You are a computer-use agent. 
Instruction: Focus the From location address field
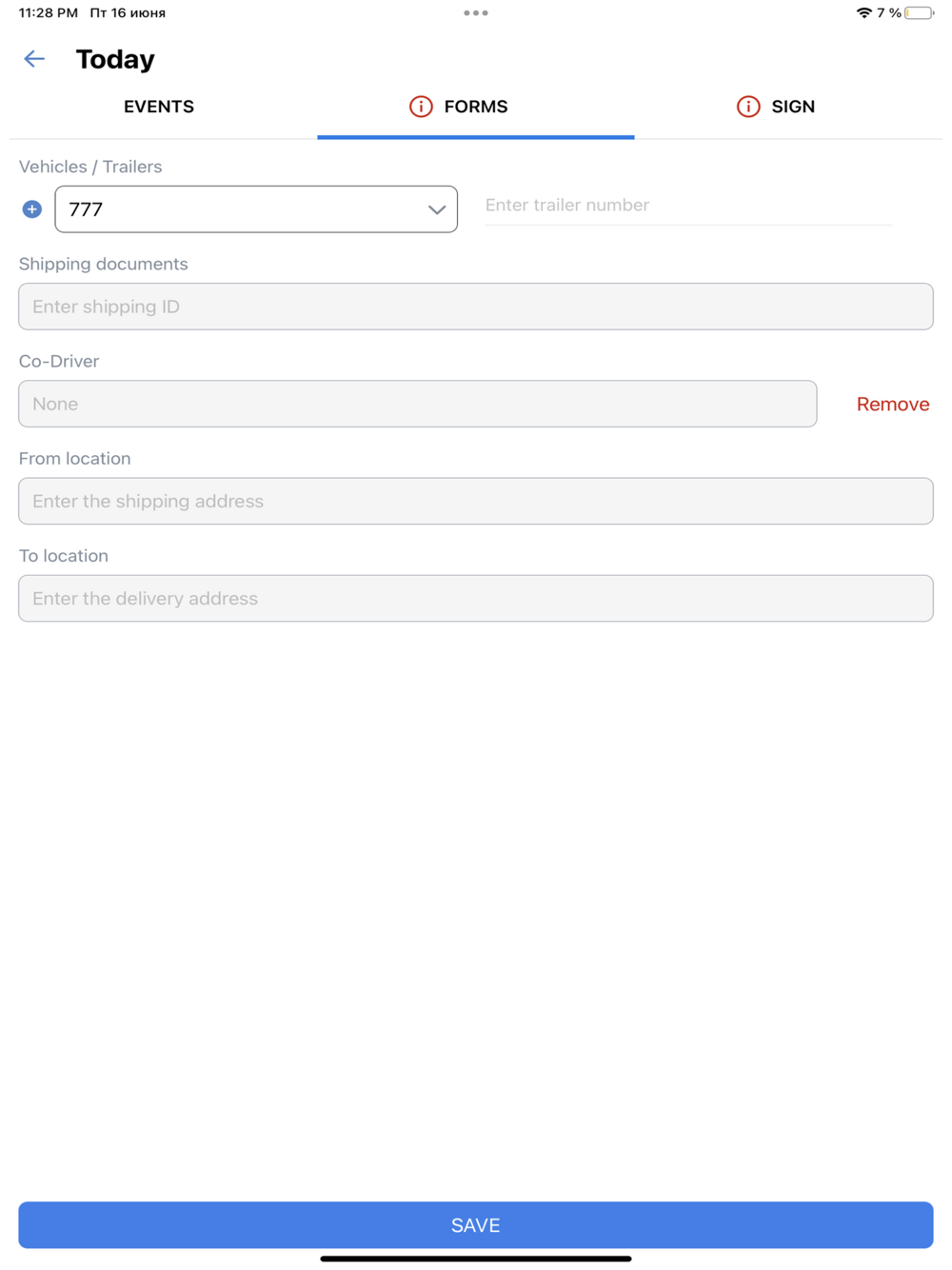pyautogui.click(x=476, y=501)
